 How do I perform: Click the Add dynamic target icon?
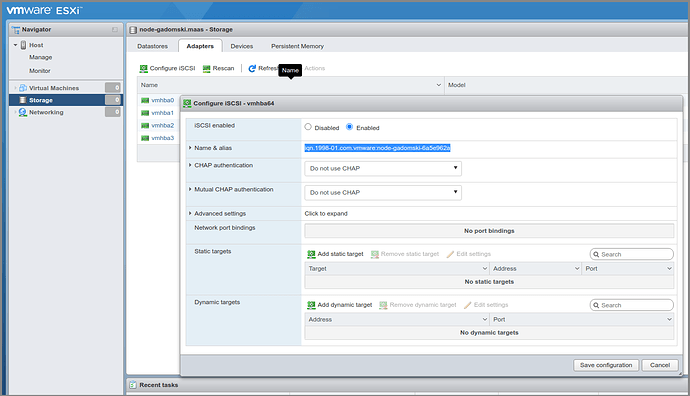tap(311, 305)
